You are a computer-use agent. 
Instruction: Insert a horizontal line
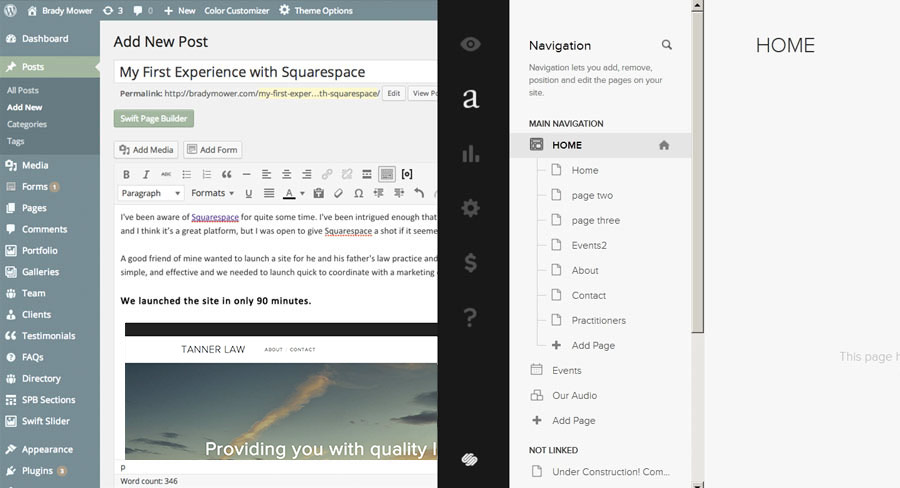pyautogui.click(x=246, y=175)
